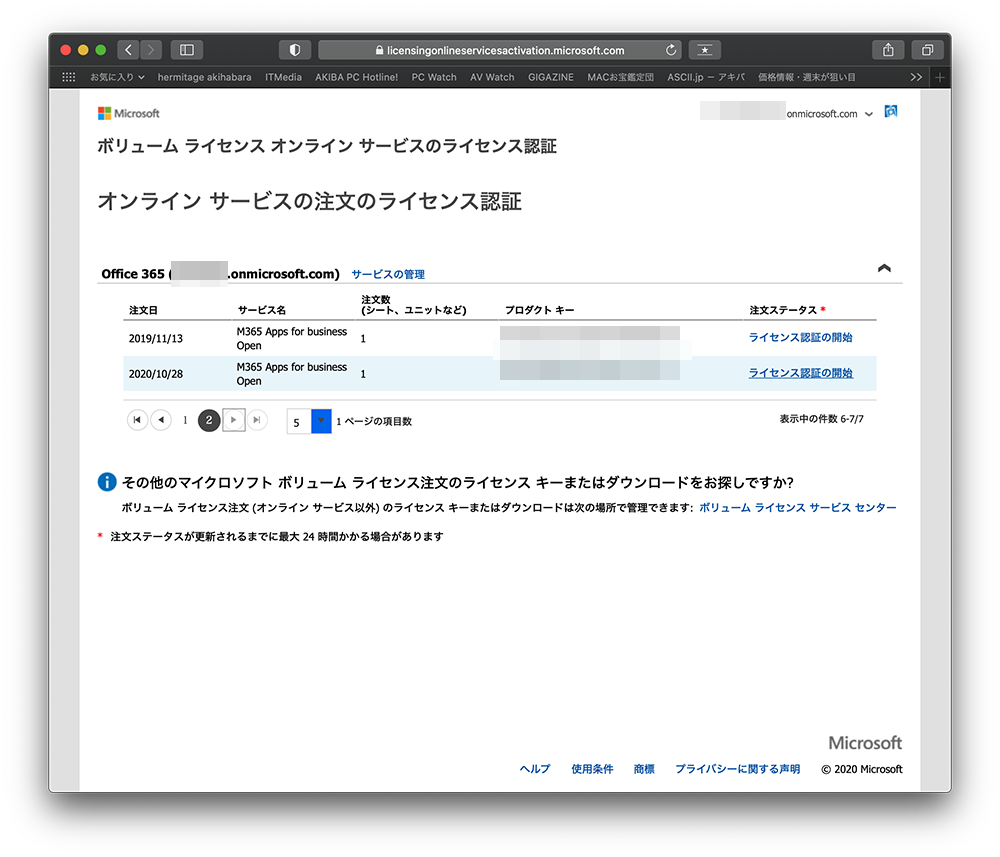1000x857 pixels.
Task: Click the 表示中の件数 6-7/7 text
Action: 821,419
